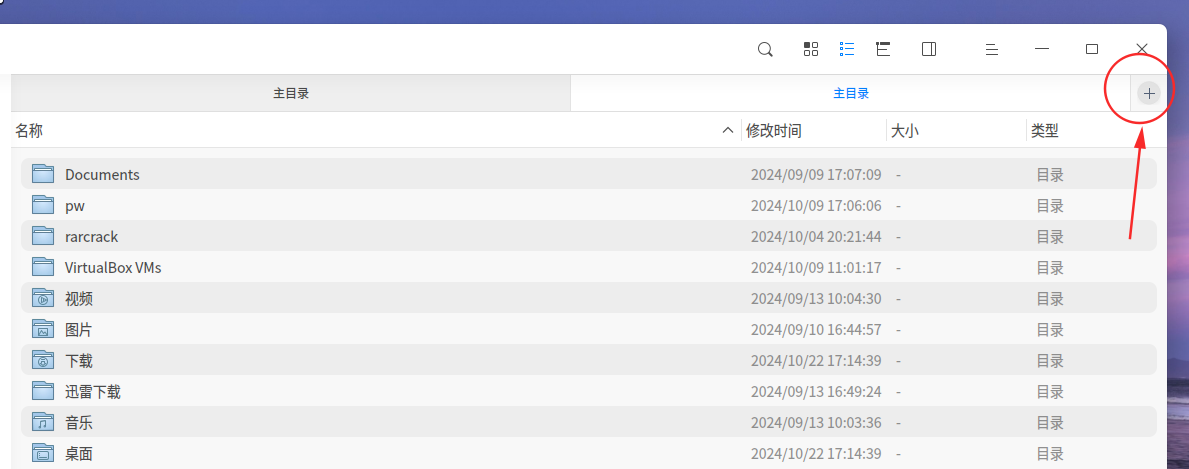Click the pw folder icon

coord(43,205)
